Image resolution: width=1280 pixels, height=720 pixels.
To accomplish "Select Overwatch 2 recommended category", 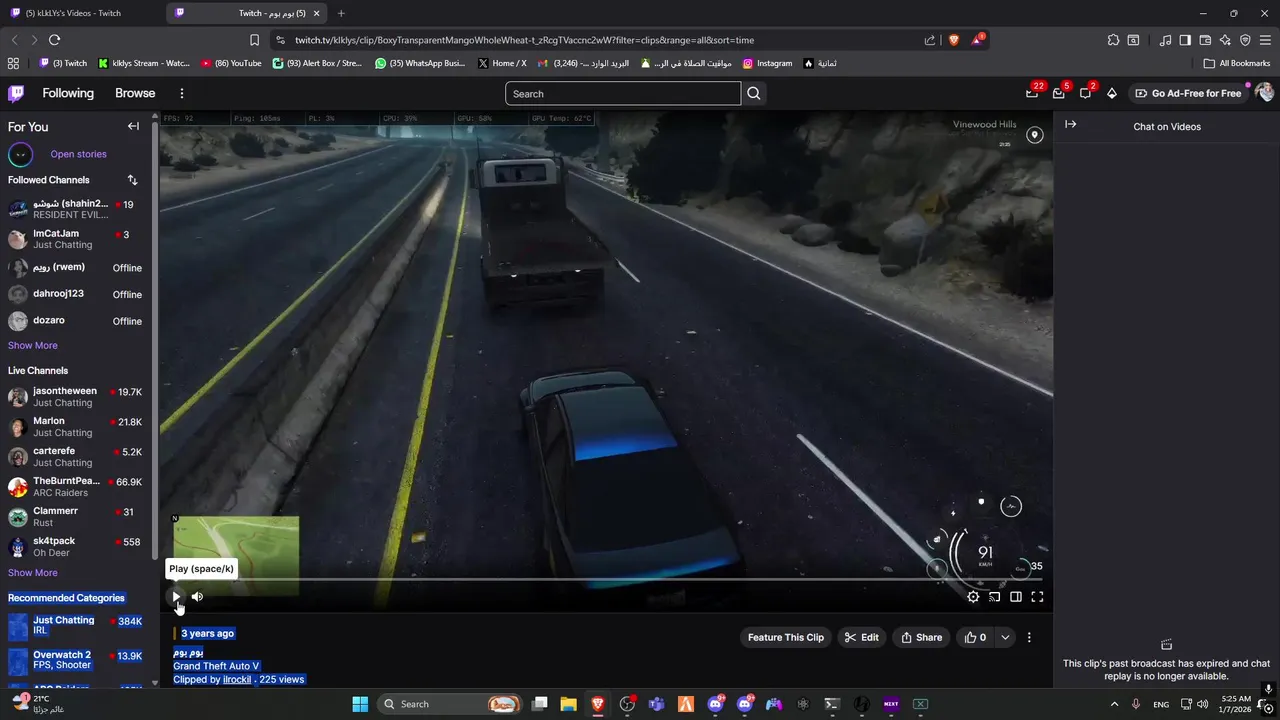I will (75, 660).
